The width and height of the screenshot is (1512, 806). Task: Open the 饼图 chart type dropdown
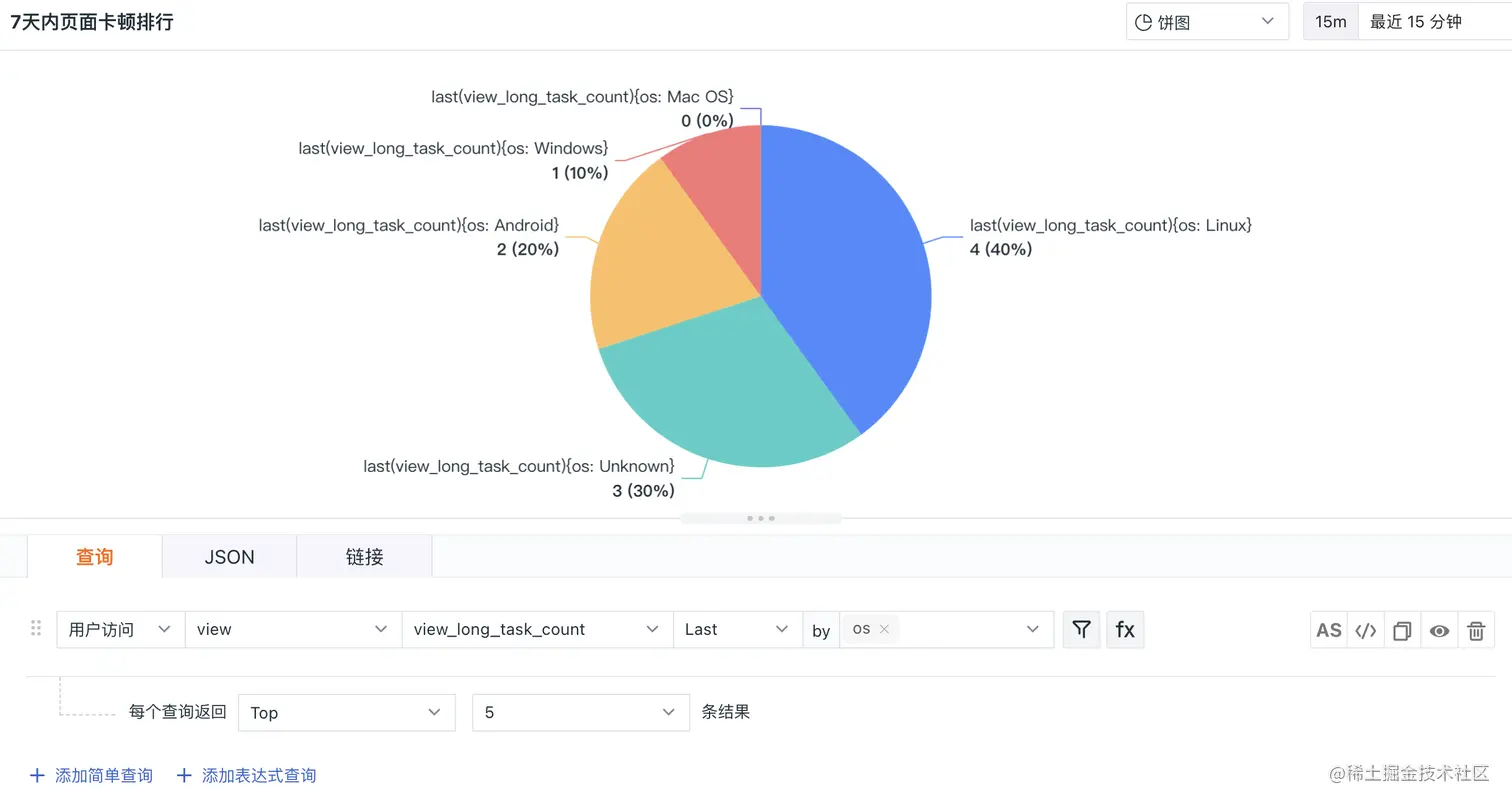(1207, 22)
